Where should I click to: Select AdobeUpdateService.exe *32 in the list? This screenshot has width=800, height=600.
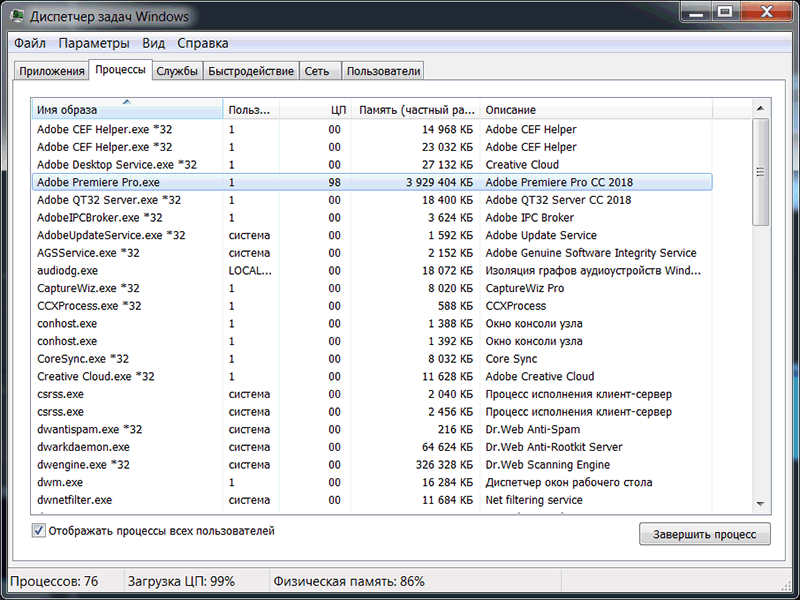tap(372, 235)
